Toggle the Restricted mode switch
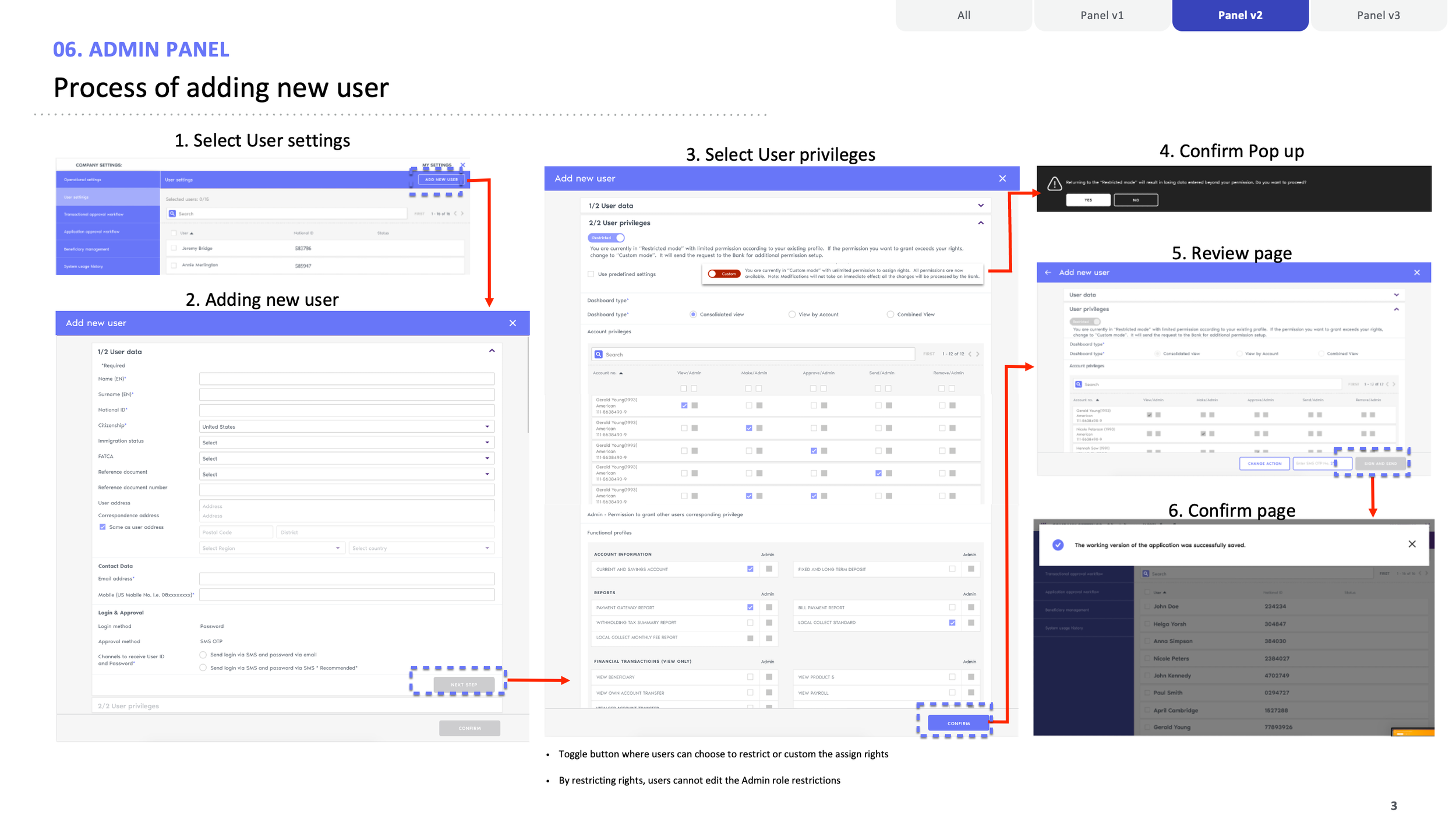The image size is (1456, 819). point(606,238)
